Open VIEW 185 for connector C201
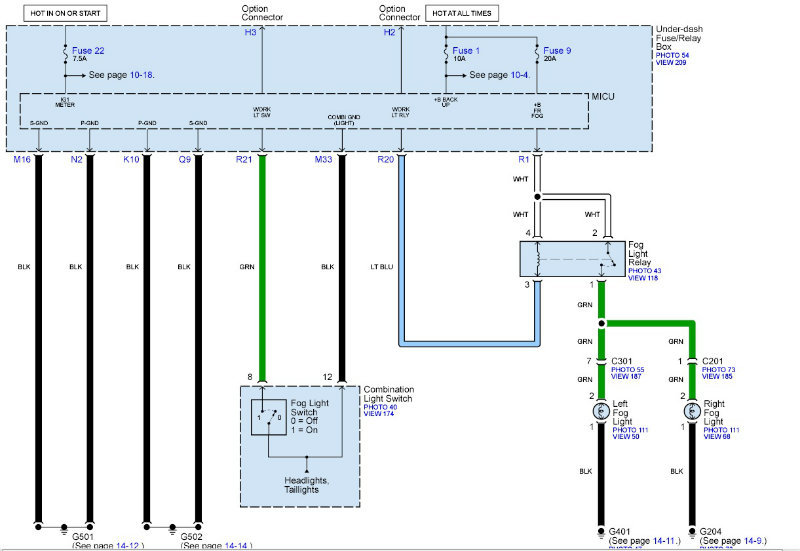The image size is (800, 551). (x=717, y=377)
